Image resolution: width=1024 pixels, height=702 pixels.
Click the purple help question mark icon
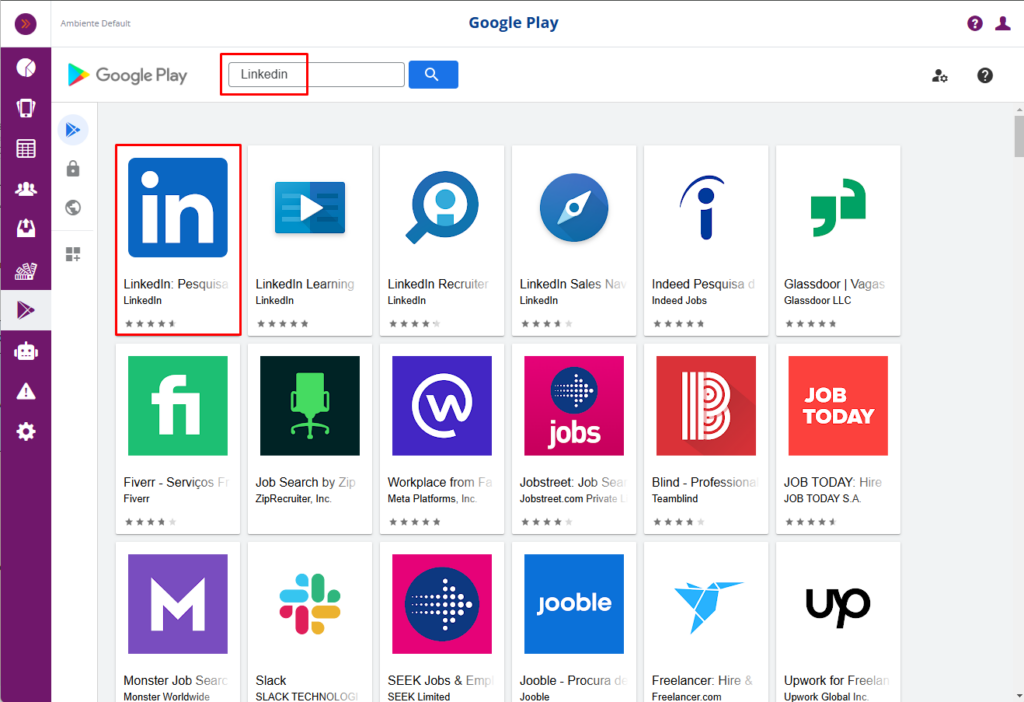974,24
